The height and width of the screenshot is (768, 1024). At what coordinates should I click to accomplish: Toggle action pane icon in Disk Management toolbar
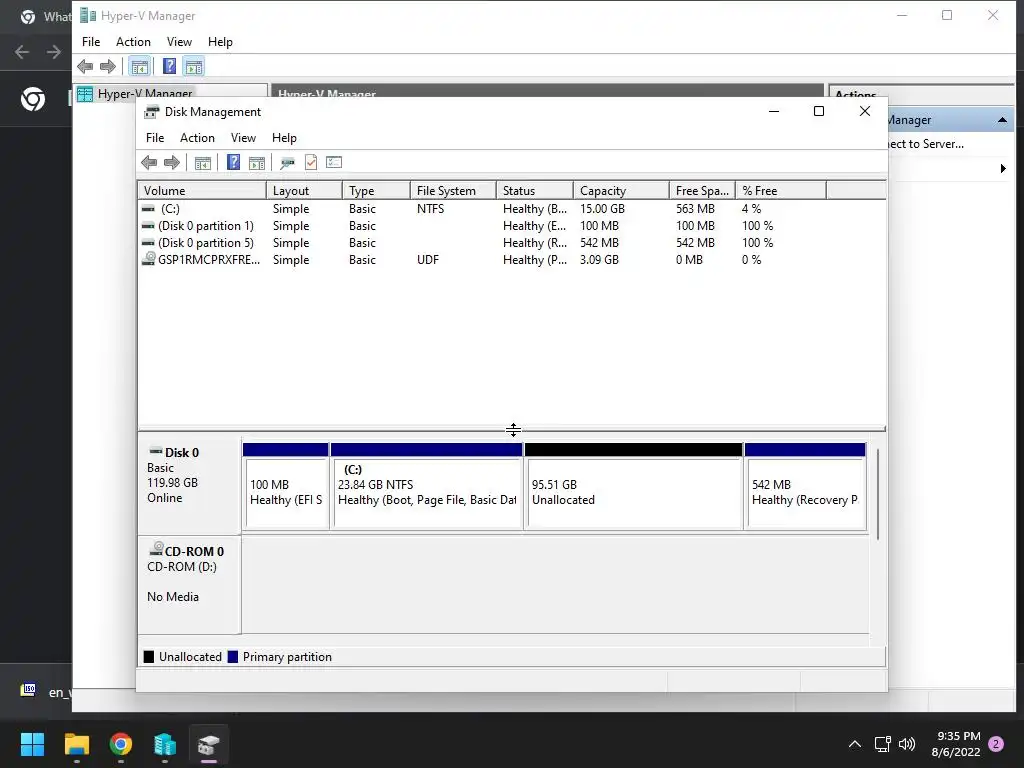[x=257, y=163]
